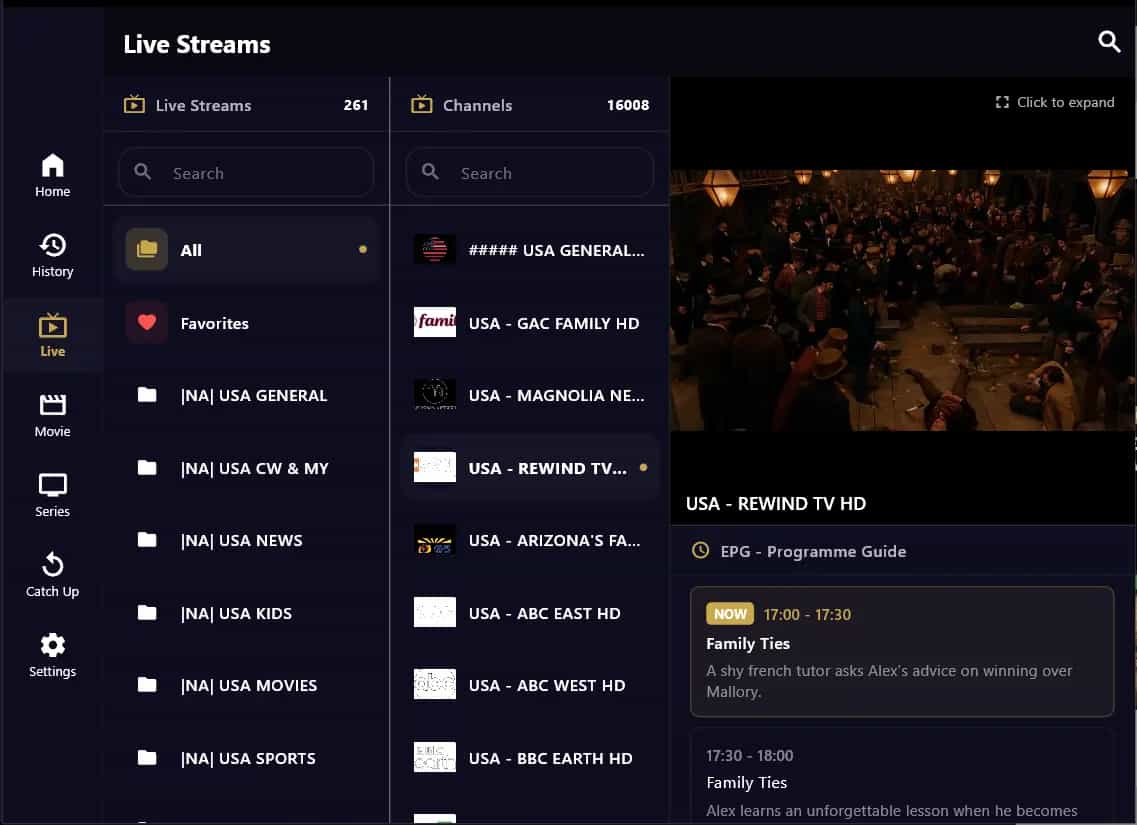
Task: Select |NA| USA GENERAL category
Action: [x=247, y=395]
